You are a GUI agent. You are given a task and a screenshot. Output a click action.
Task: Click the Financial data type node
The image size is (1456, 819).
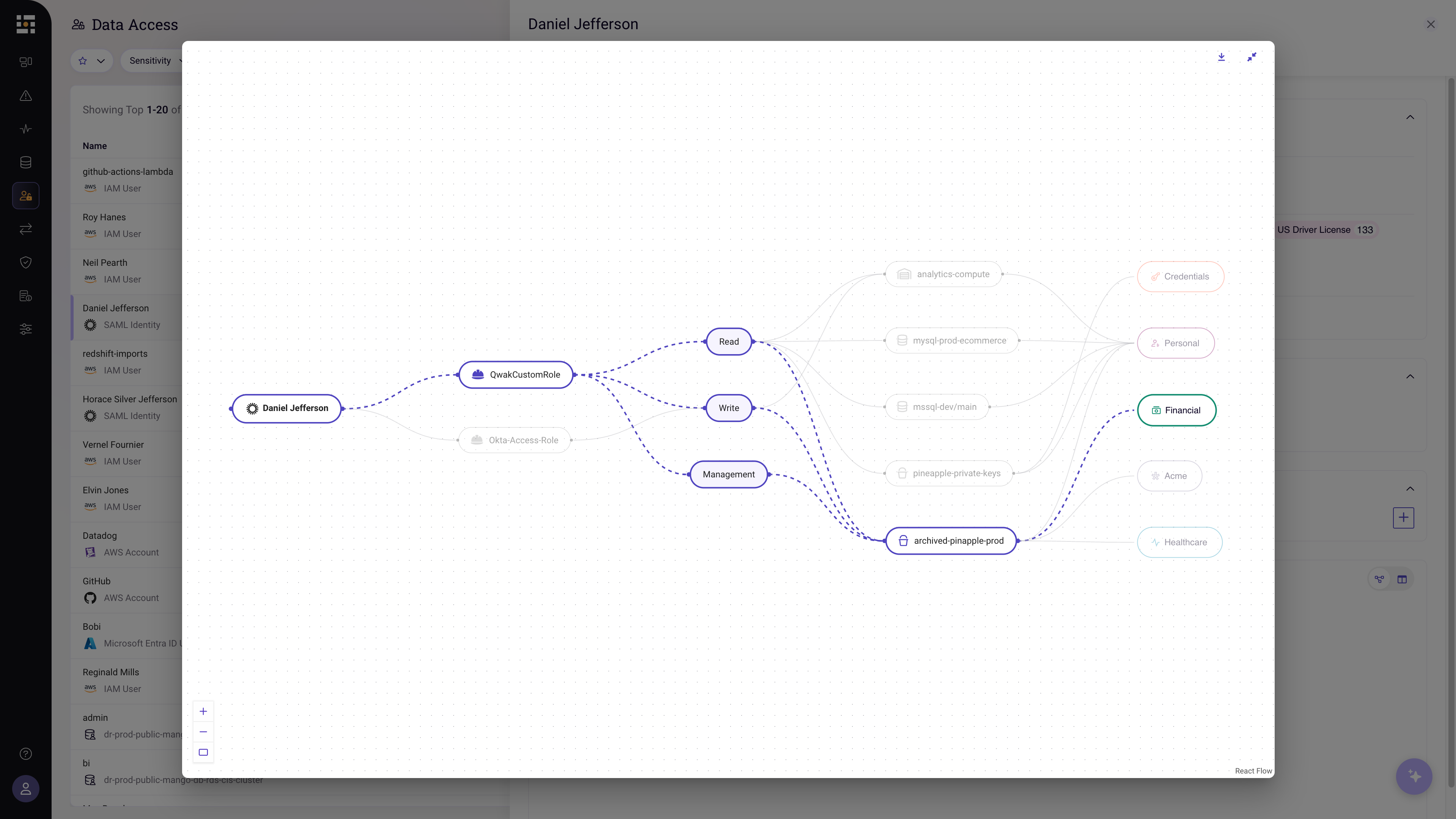(x=1176, y=410)
